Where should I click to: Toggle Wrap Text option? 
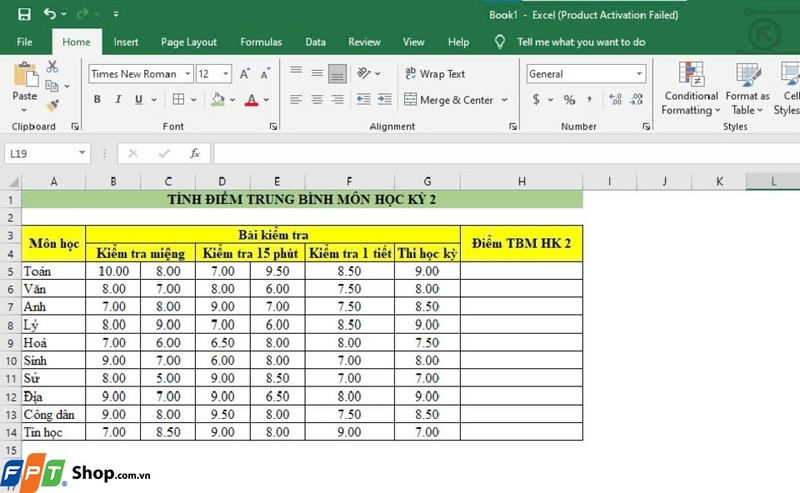[x=435, y=74]
